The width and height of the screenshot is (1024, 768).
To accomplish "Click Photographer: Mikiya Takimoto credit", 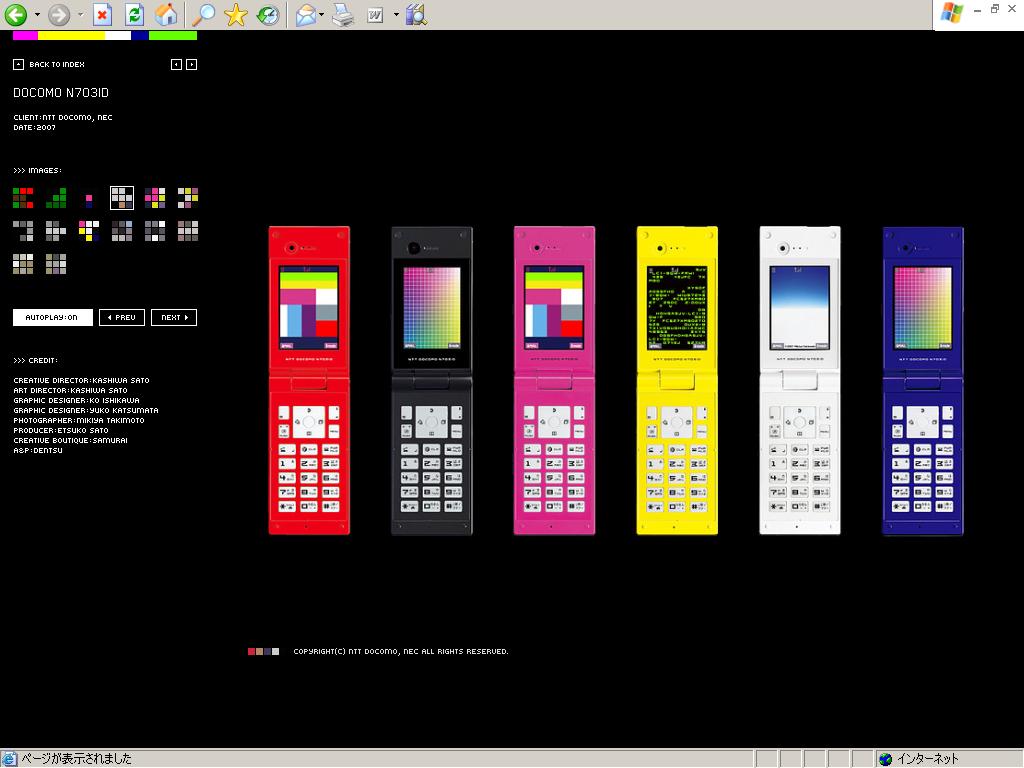I will point(78,420).
